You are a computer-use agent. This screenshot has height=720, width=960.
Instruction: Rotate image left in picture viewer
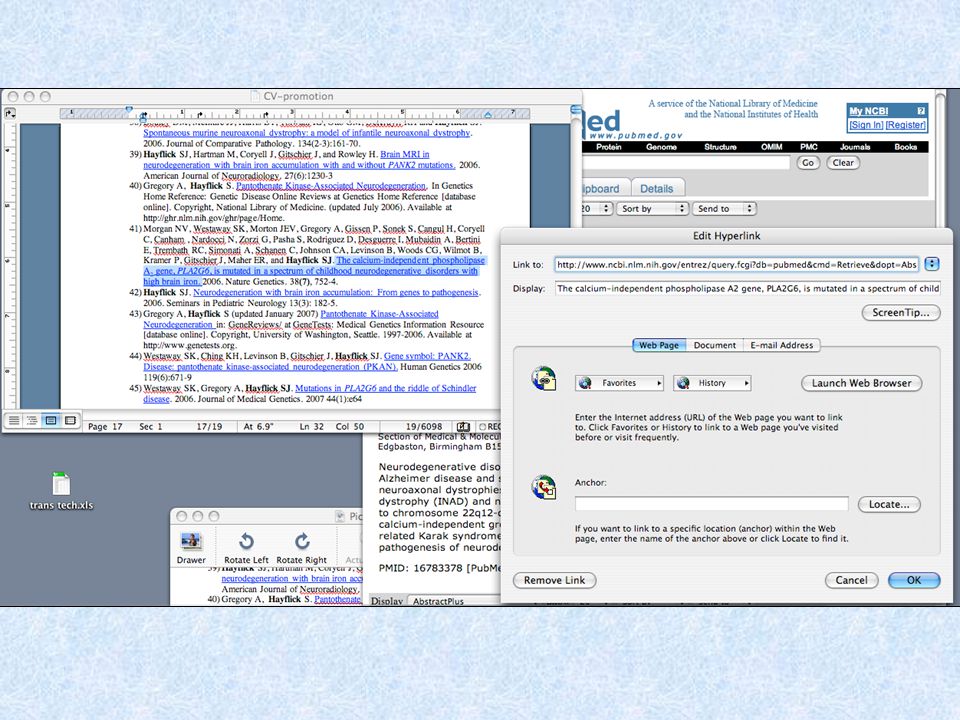coord(246,547)
